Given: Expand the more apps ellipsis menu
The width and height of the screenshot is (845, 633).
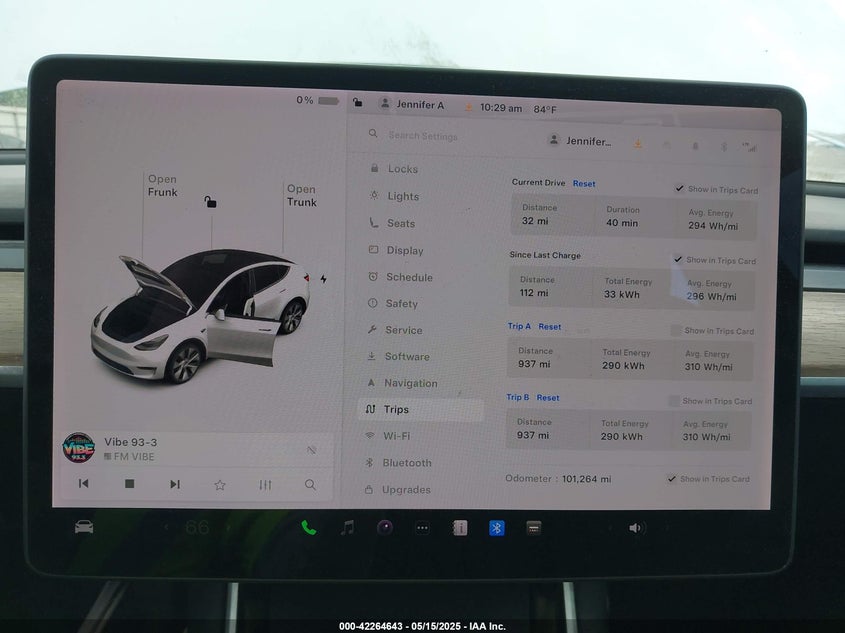Looking at the screenshot, I should click(422, 528).
